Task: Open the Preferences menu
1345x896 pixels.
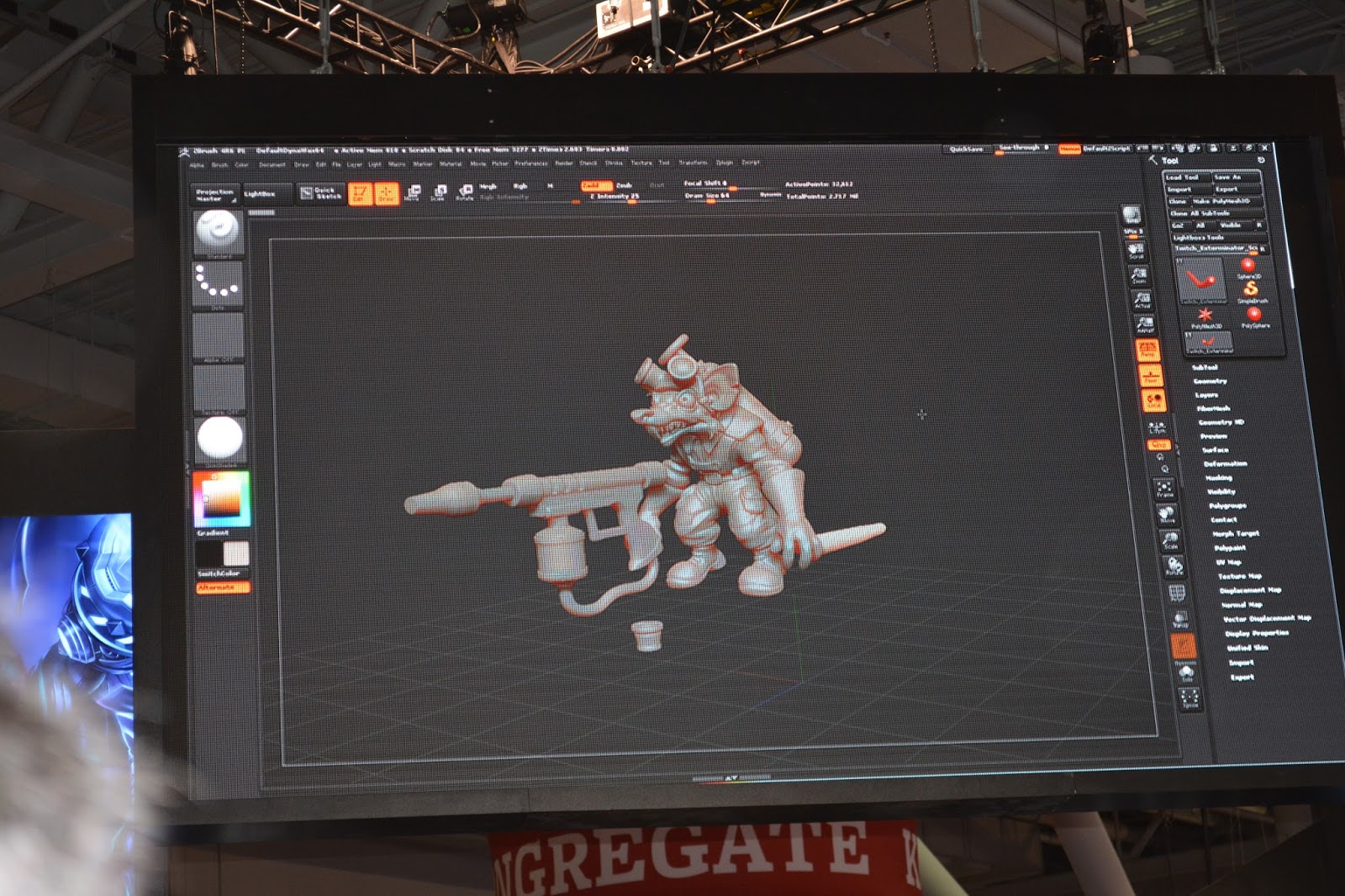Action: pyautogui.click(x=531, y=163)
